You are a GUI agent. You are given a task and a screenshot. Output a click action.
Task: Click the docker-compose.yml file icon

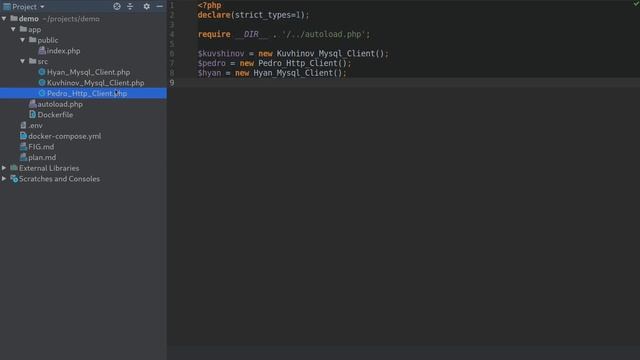[23, 136]
